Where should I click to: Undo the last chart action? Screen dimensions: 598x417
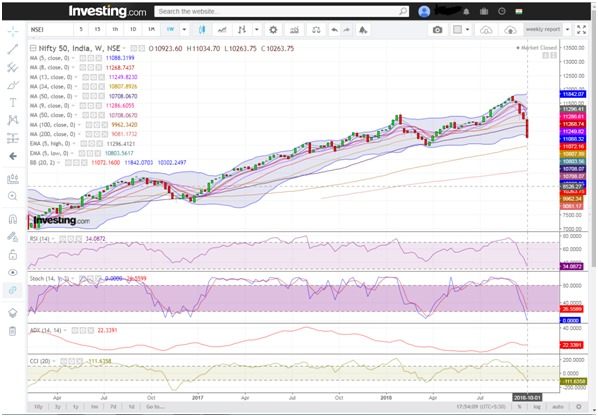pyautogui.click(x=334, y=30)
